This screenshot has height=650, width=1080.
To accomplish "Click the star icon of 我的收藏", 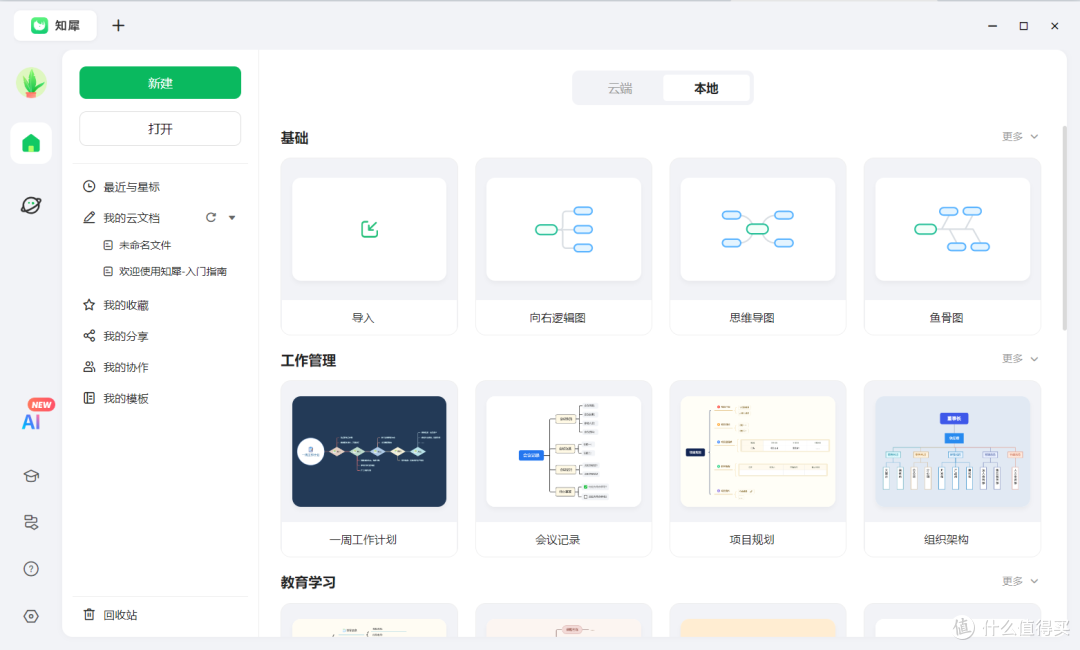I will (x=89, y=304).
